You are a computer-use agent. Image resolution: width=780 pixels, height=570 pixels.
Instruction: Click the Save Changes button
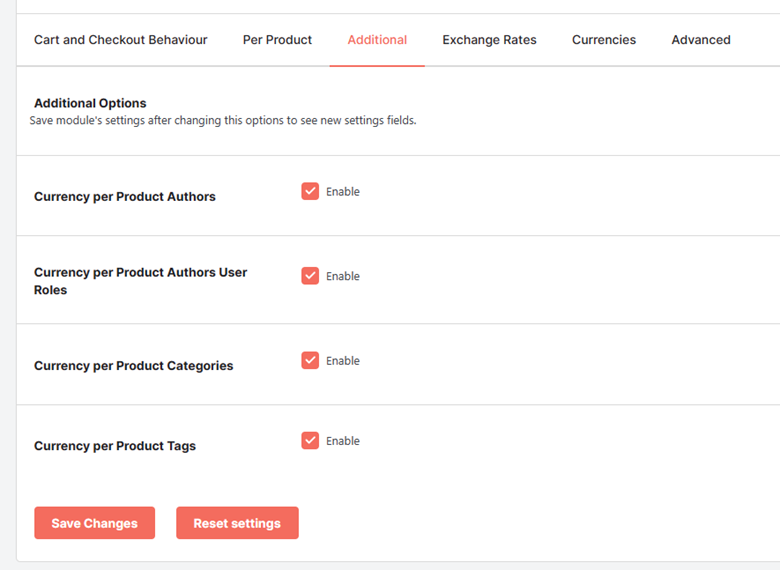(95, 523)
